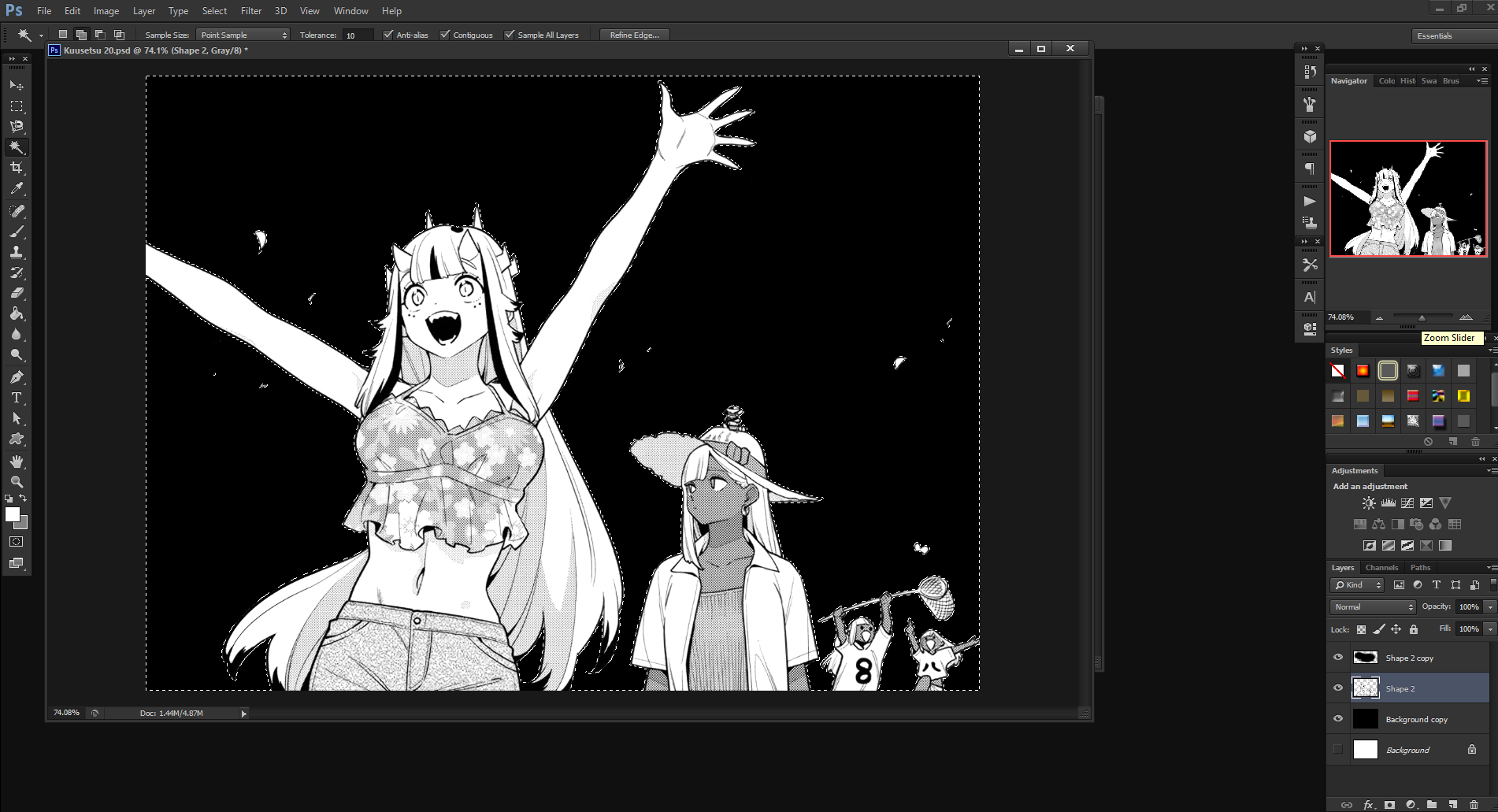The height and width of the screenshot is (812, 1498).
Task: Switch to the Channels tab
Action: point(1381,567)
